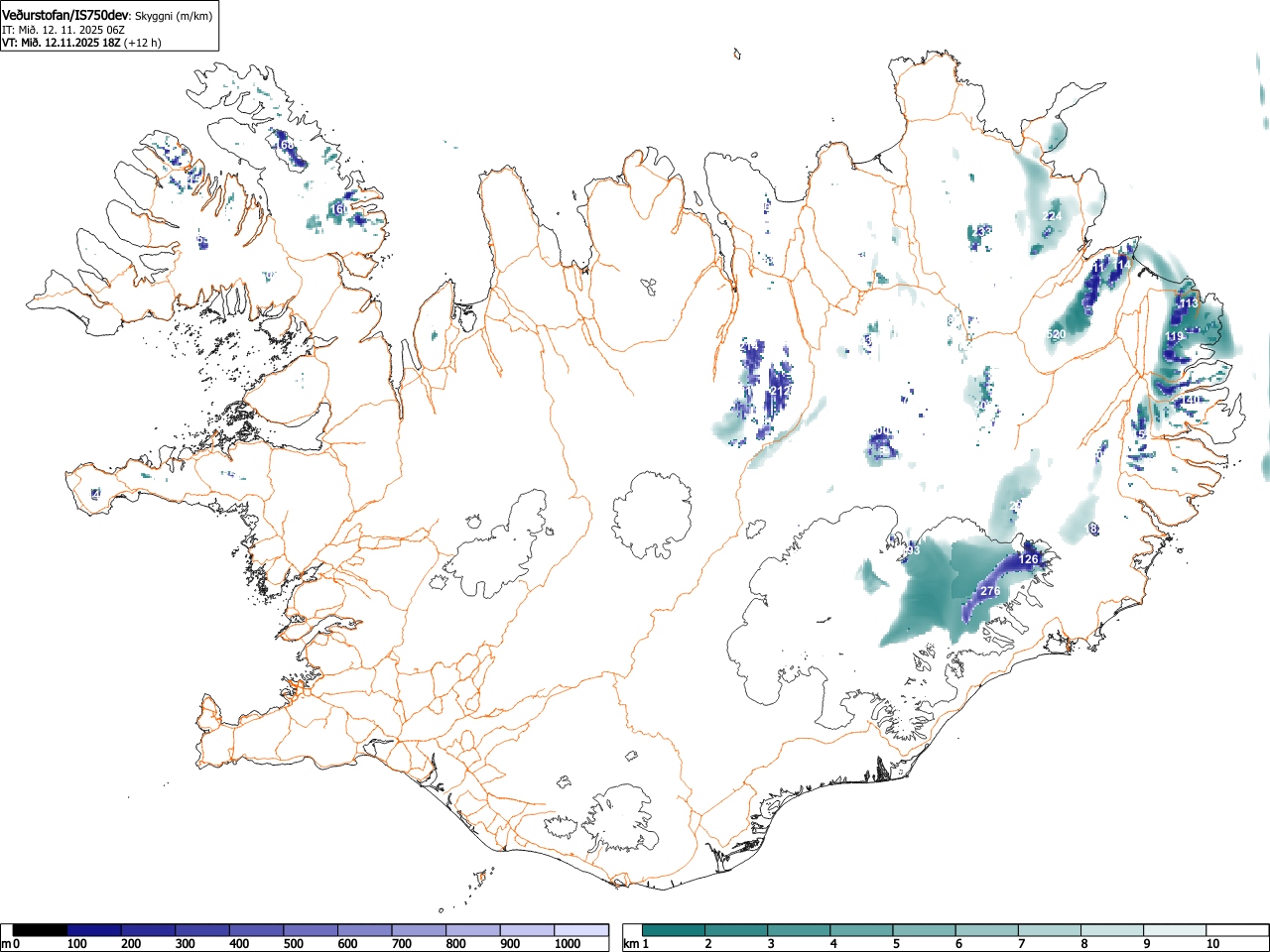
Task: Pick the 9–10 km near-white legend segment
Action: pyautogui.click(x=1175, y=930)
